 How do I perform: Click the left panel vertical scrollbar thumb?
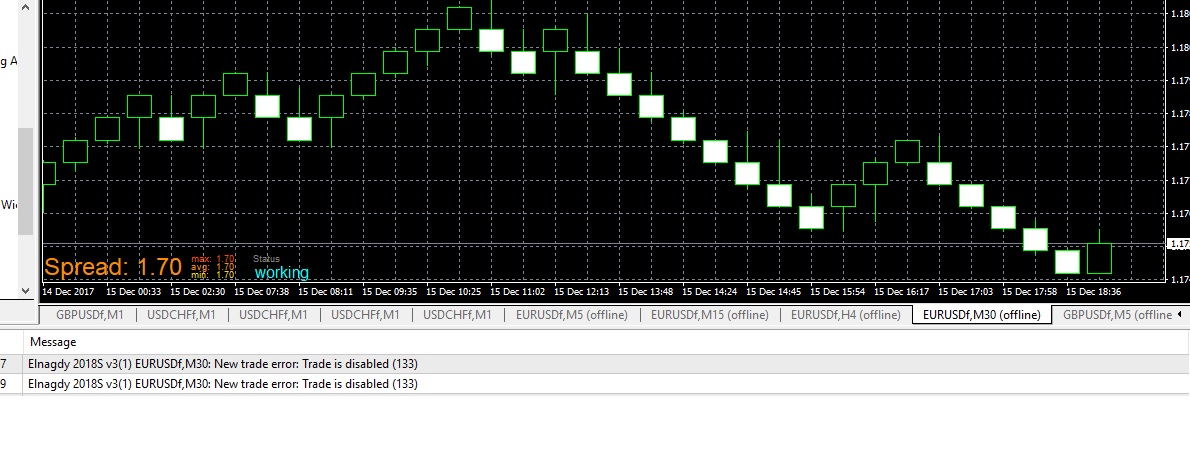[25, 181]
